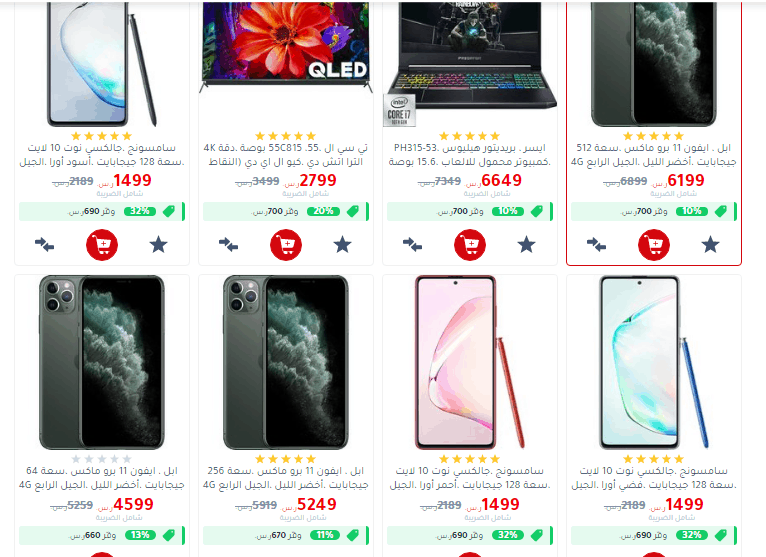Favorite the Samsung Note 10 Lite black
This screenshot has width=766, height=557.
point(158,244)
